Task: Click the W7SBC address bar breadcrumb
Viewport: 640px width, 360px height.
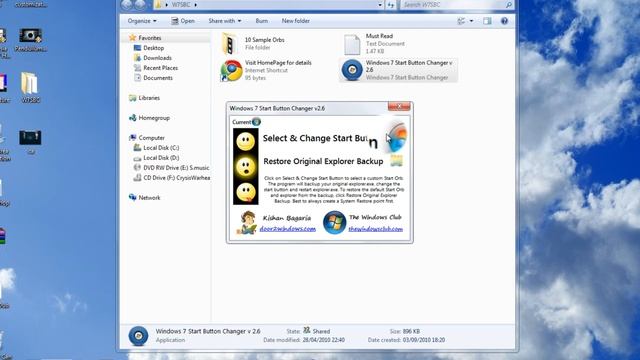Action: (x=181, y=5)
